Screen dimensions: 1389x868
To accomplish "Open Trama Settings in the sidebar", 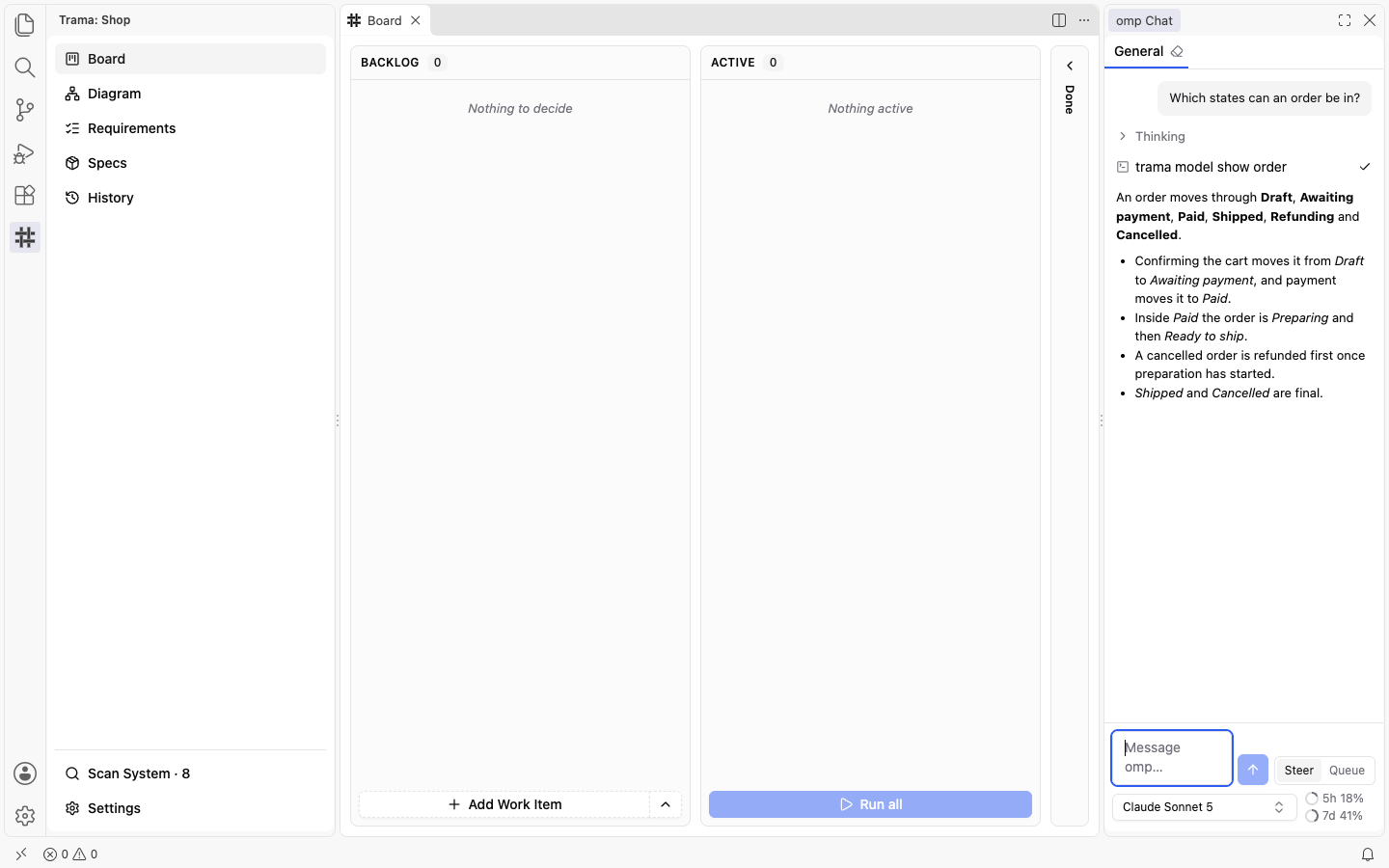I will pyautogui.click(x=190, y=808).
